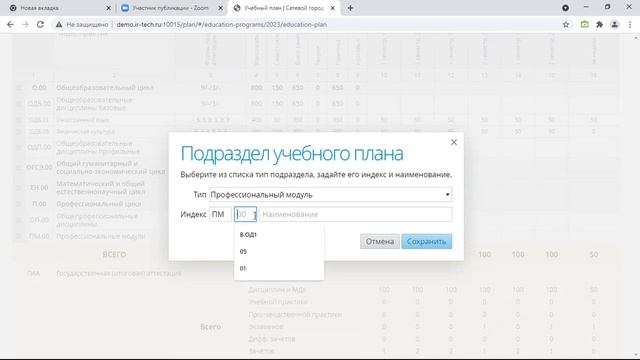Screen dimensions: 640x360
Task: Click the Наименование text field
Action: [356, 214]
